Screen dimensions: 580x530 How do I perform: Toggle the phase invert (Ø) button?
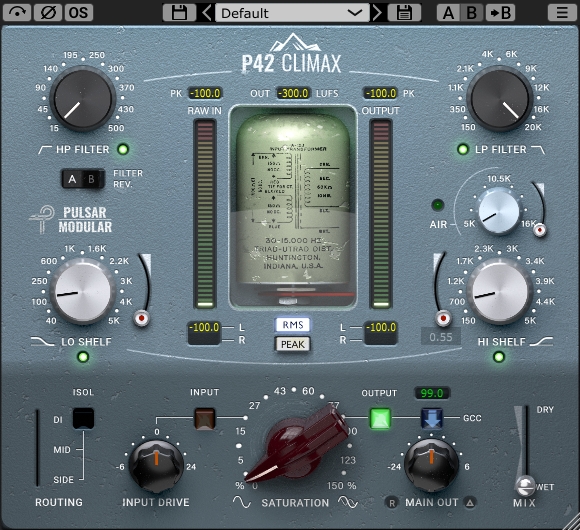point(48,13)
